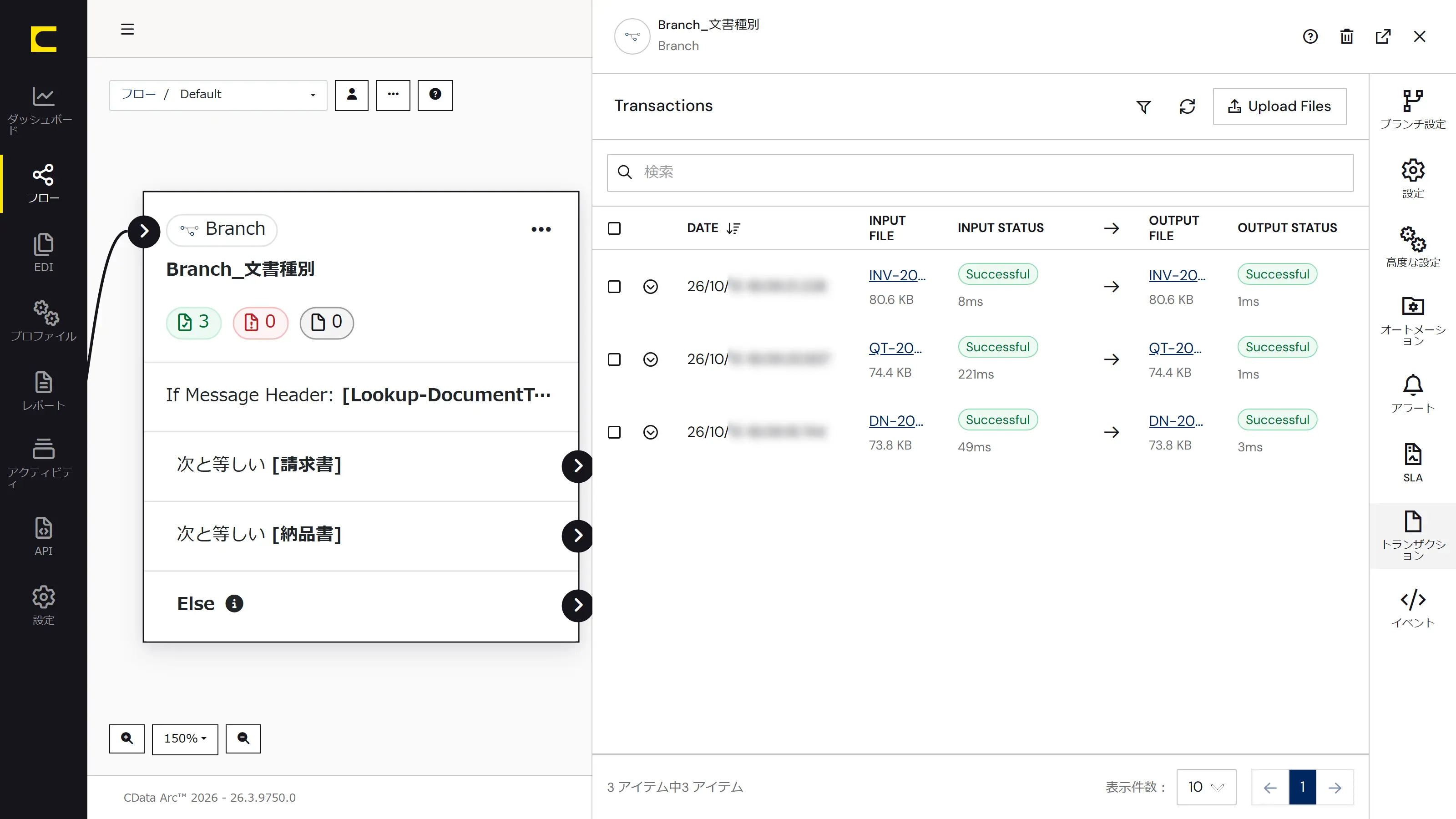Open connector help icon in panel header
1456x819 pixels.
(1310, 37)
